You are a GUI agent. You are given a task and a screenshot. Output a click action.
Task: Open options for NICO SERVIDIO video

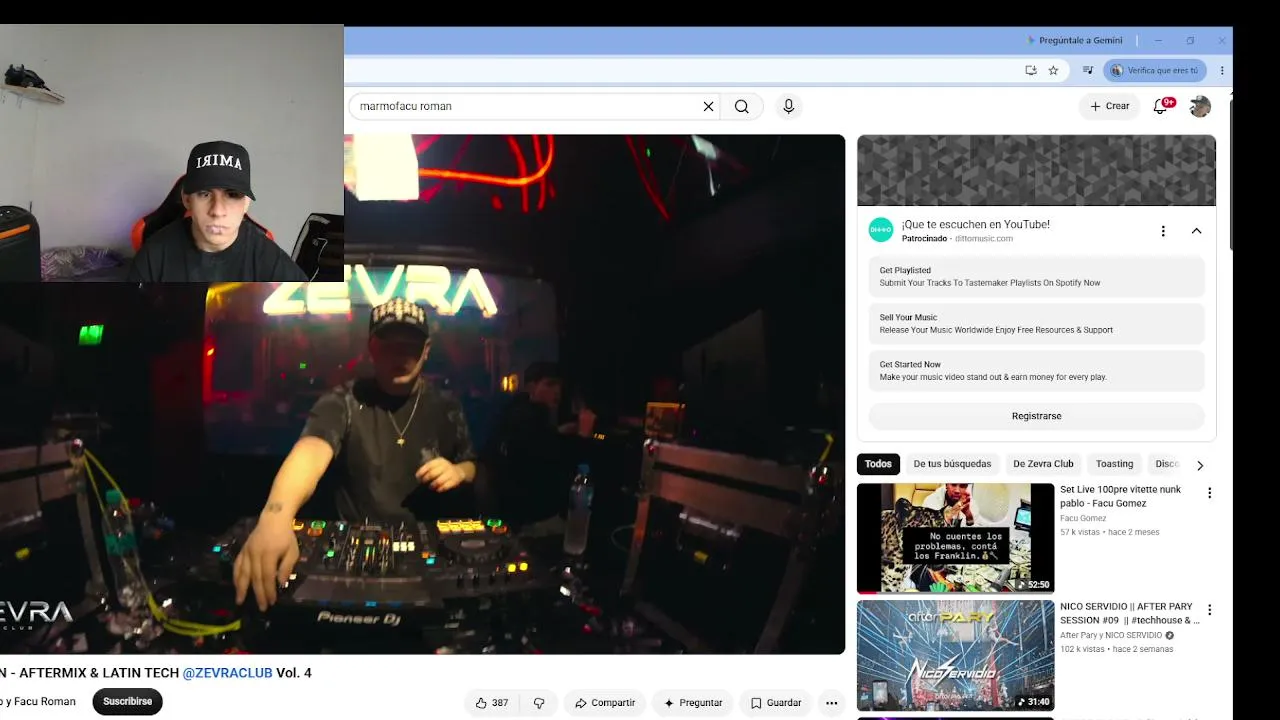(1209, 610)
